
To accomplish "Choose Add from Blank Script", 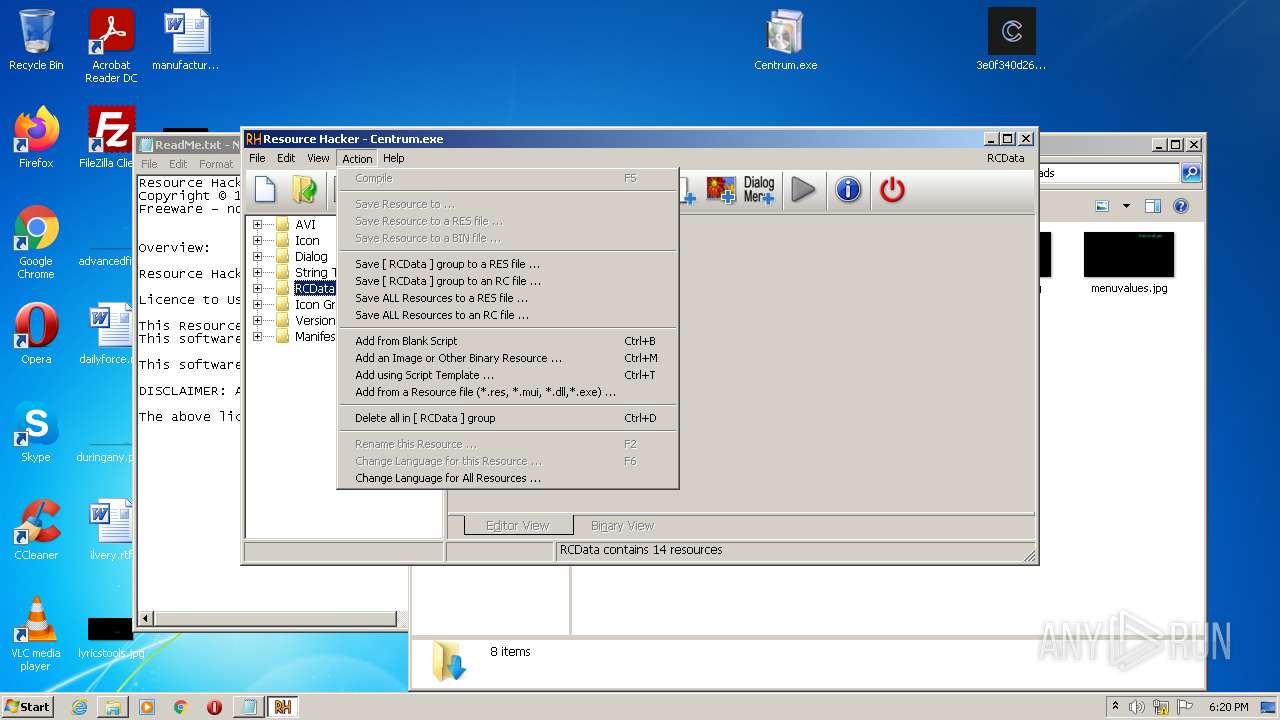I will [508, 341].
